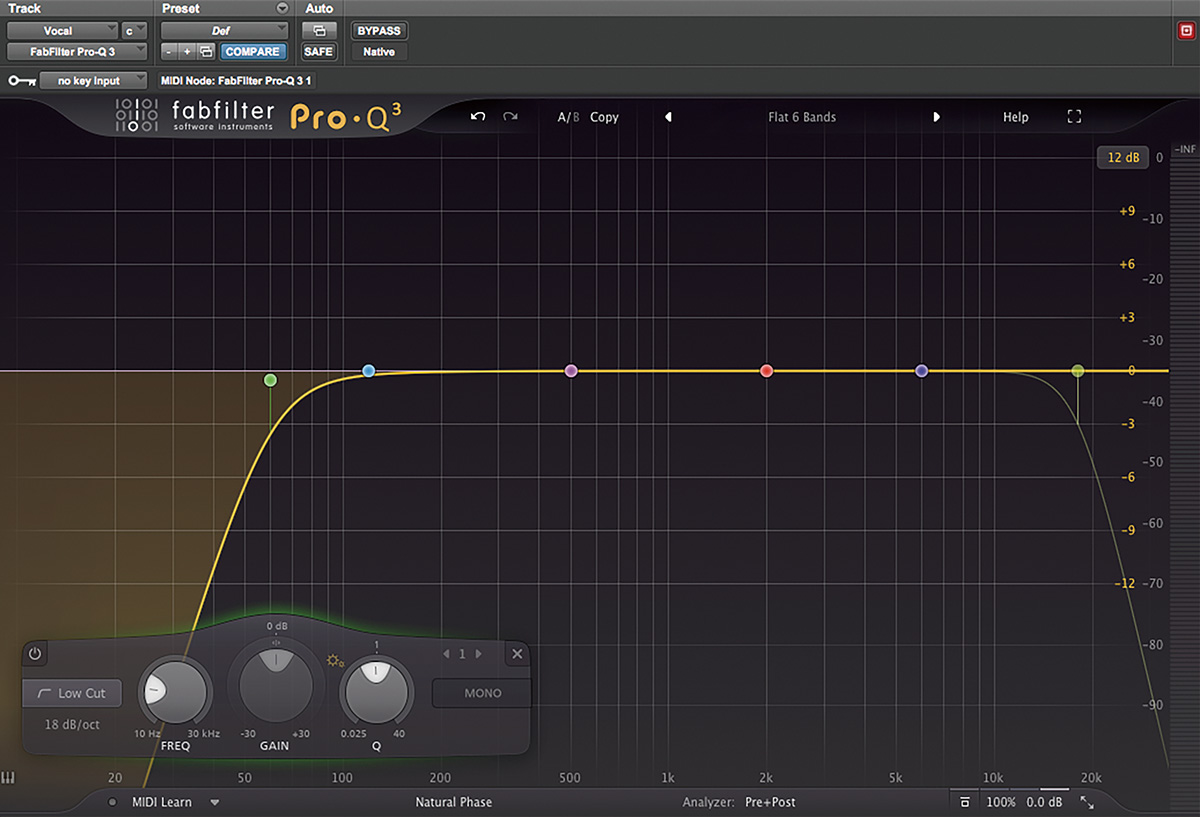Click the output options icon beside 100%
The width and height of the screenshot is (1200, 817).
(964, 802)
